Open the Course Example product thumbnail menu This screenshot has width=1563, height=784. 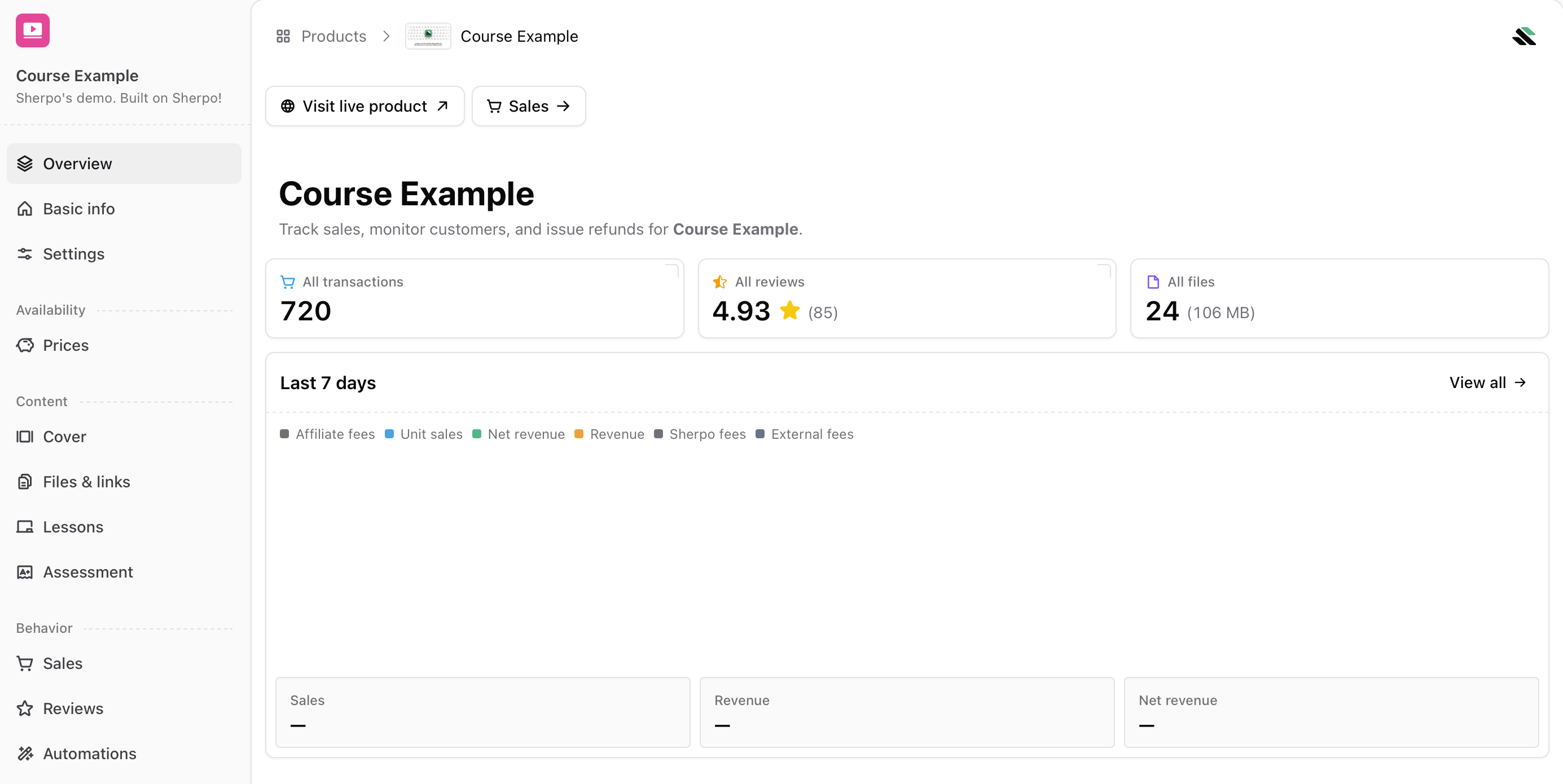coord(428,36)
